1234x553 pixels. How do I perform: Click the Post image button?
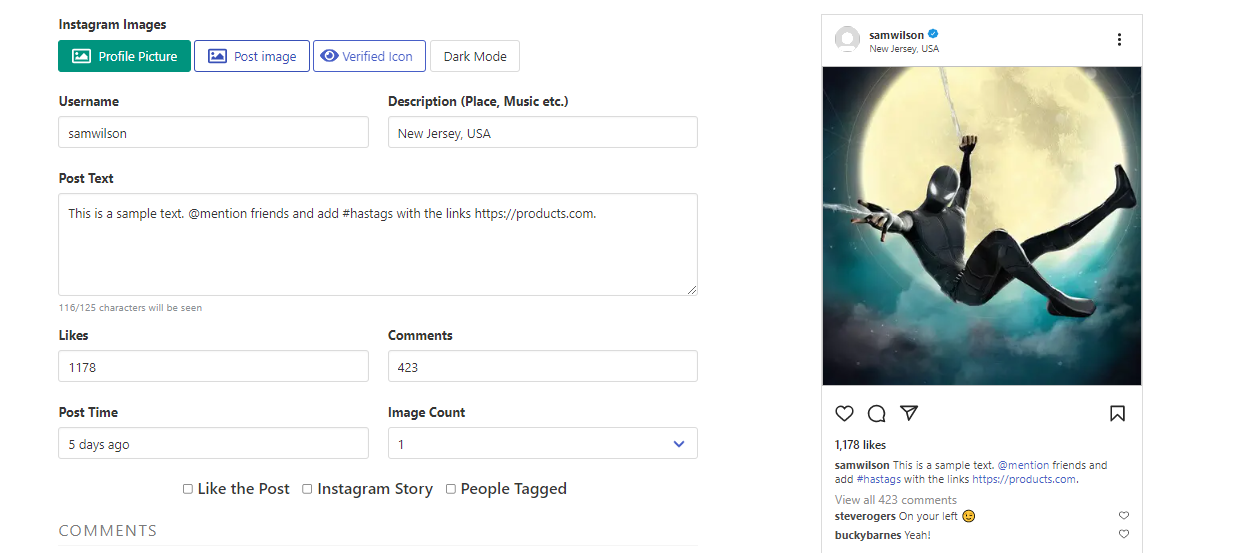pyautogui.click(x=252, y=56)
